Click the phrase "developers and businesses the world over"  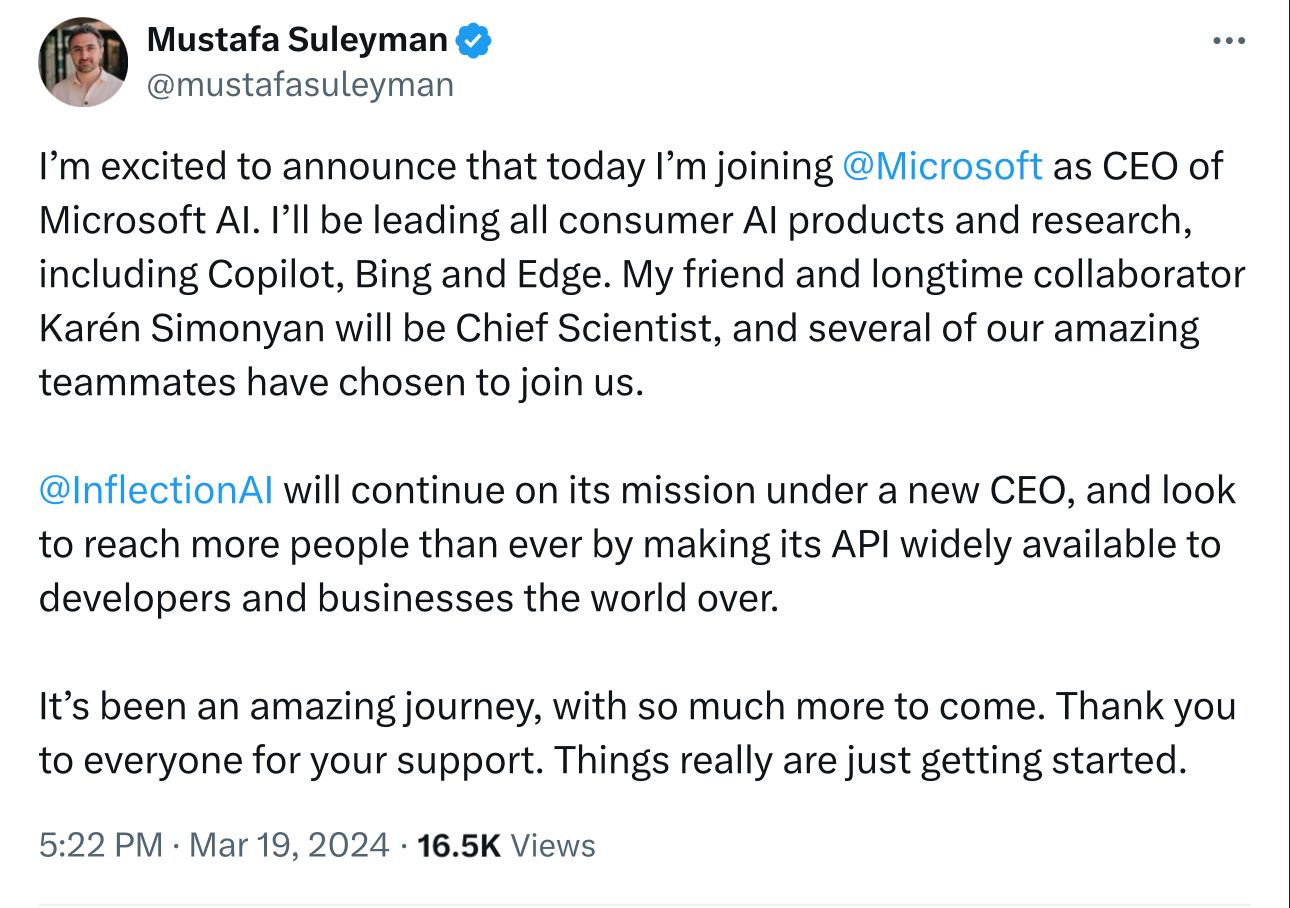click(408, 598)
